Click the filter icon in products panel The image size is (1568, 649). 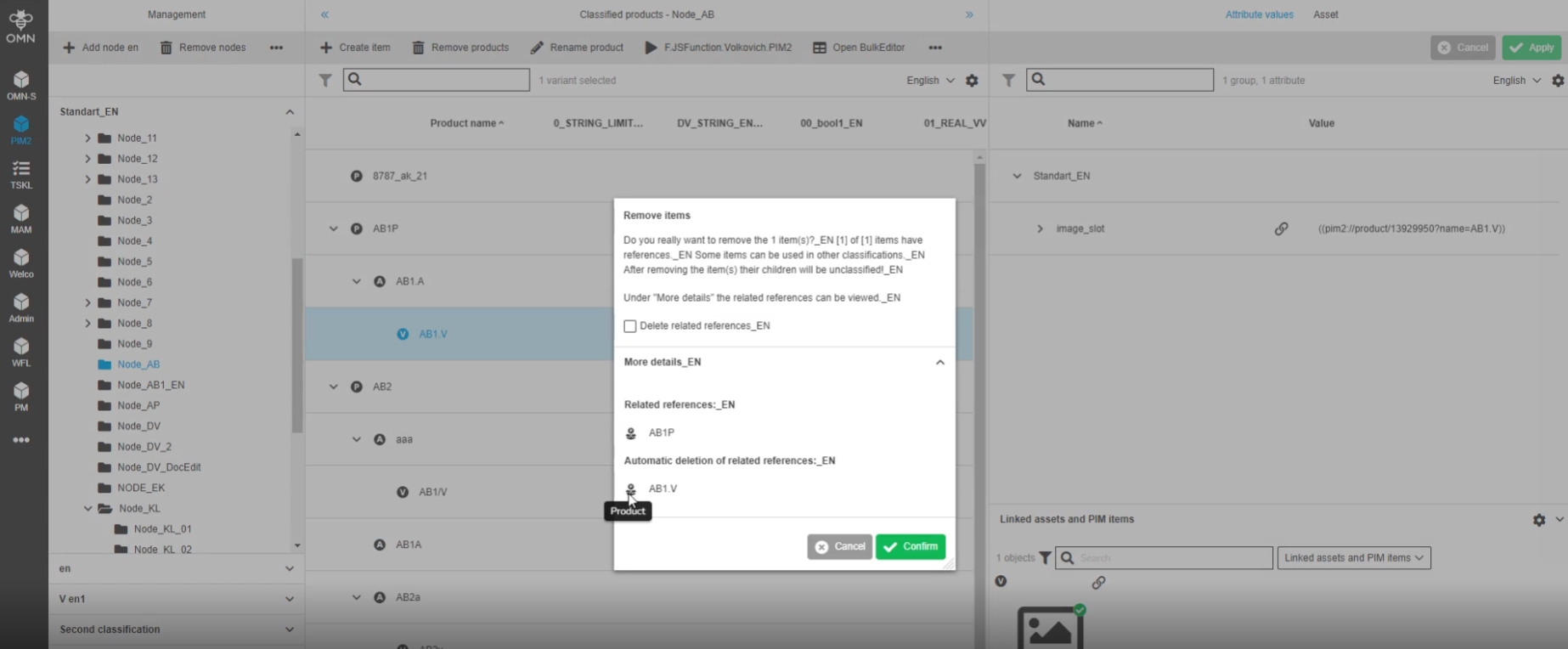pyautogui.click(x=325, y=80)
